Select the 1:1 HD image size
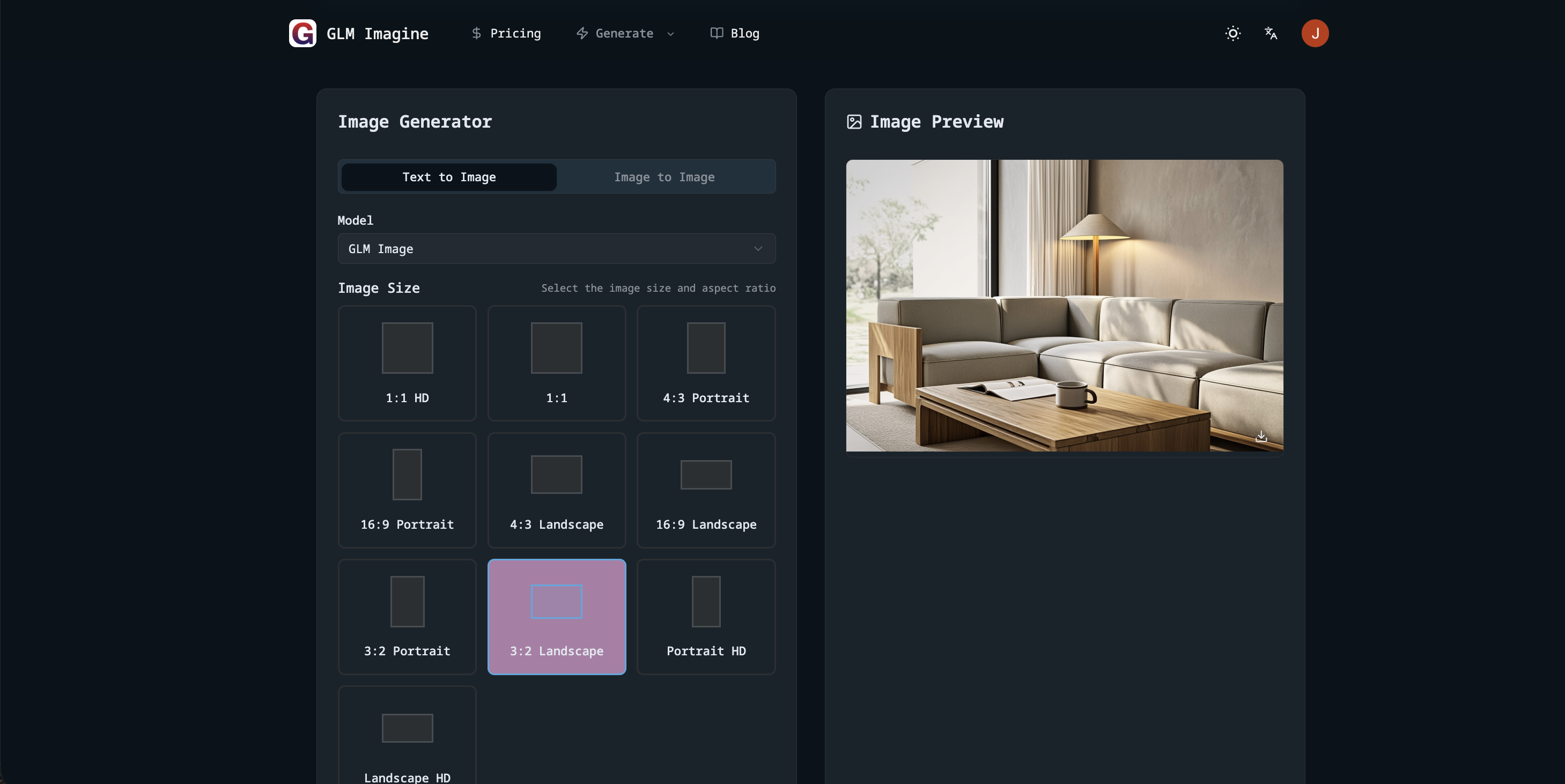The image size is (1565, 784). tap(407, 363)
